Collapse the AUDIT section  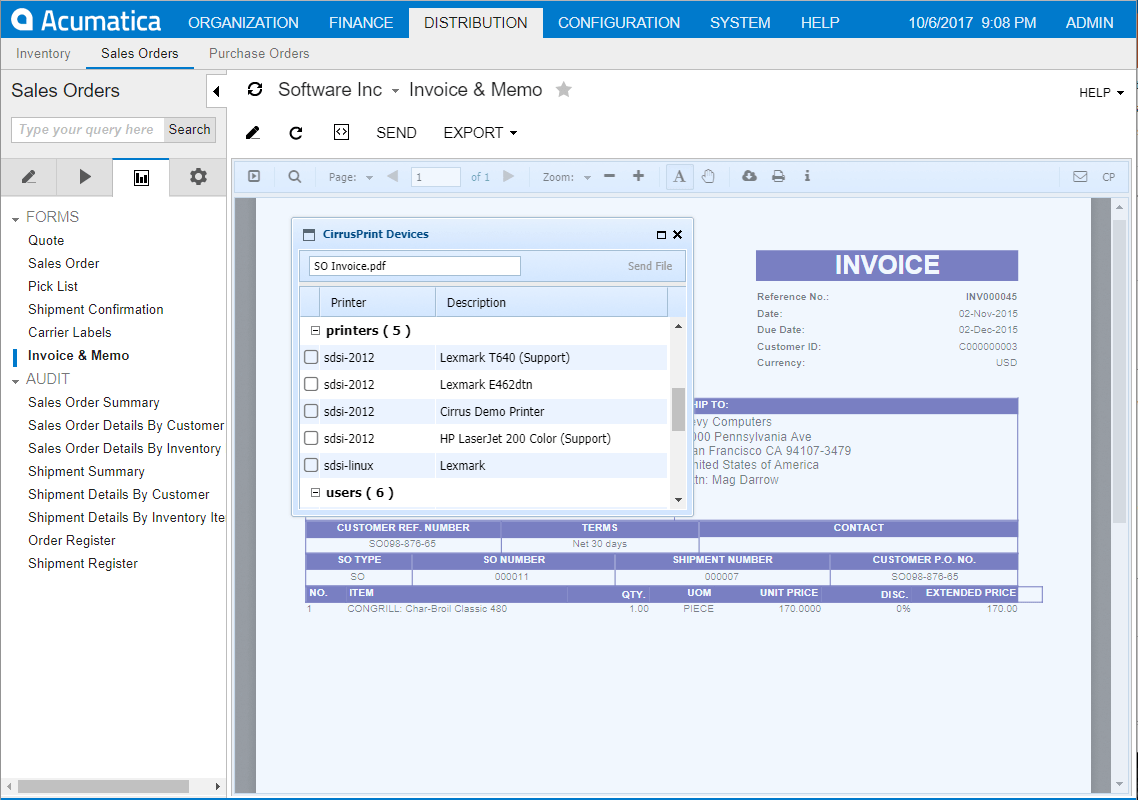pyautogui.click(x=15, y=380)
